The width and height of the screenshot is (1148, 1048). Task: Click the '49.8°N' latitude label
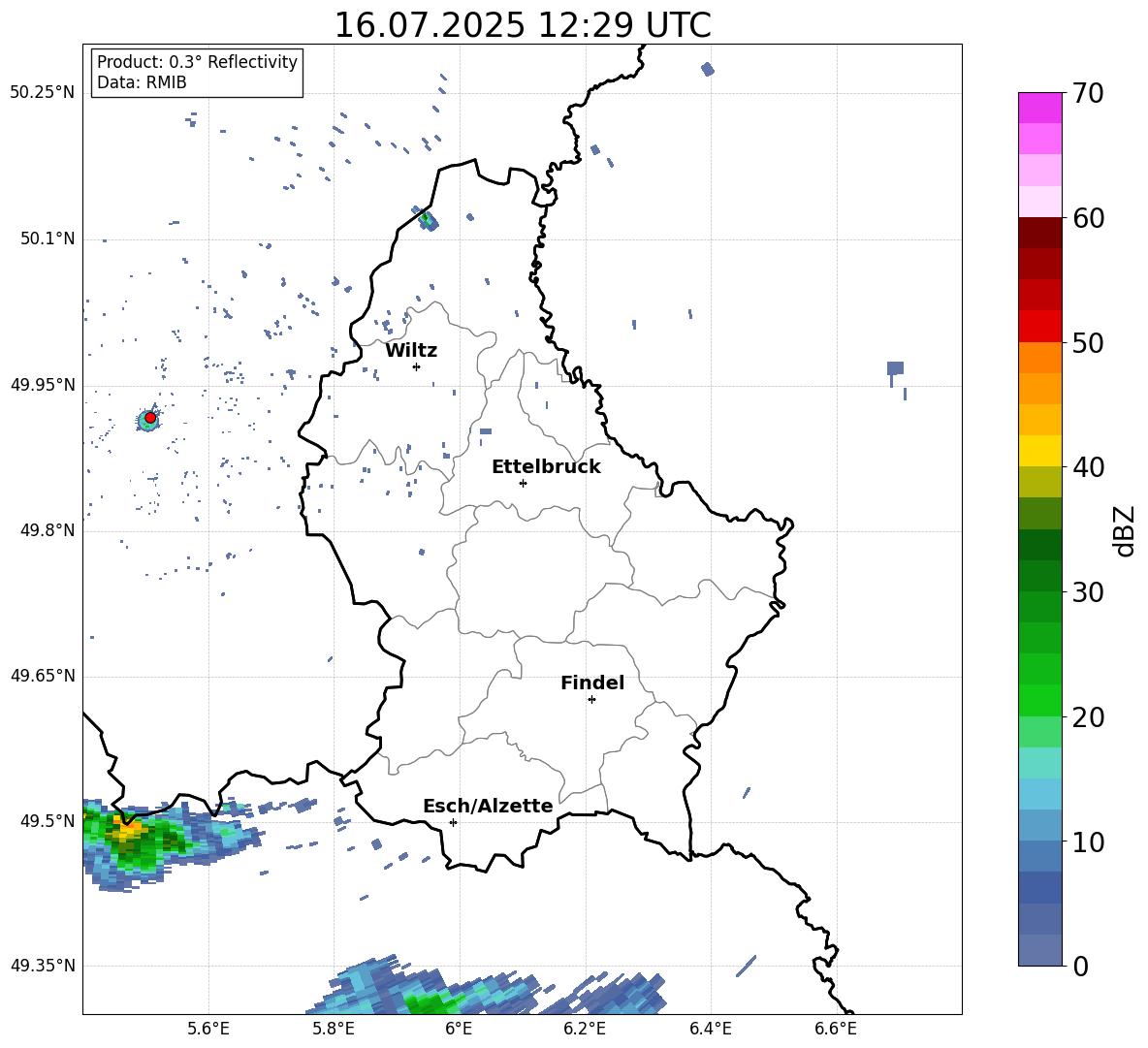(x=48, y=530)
